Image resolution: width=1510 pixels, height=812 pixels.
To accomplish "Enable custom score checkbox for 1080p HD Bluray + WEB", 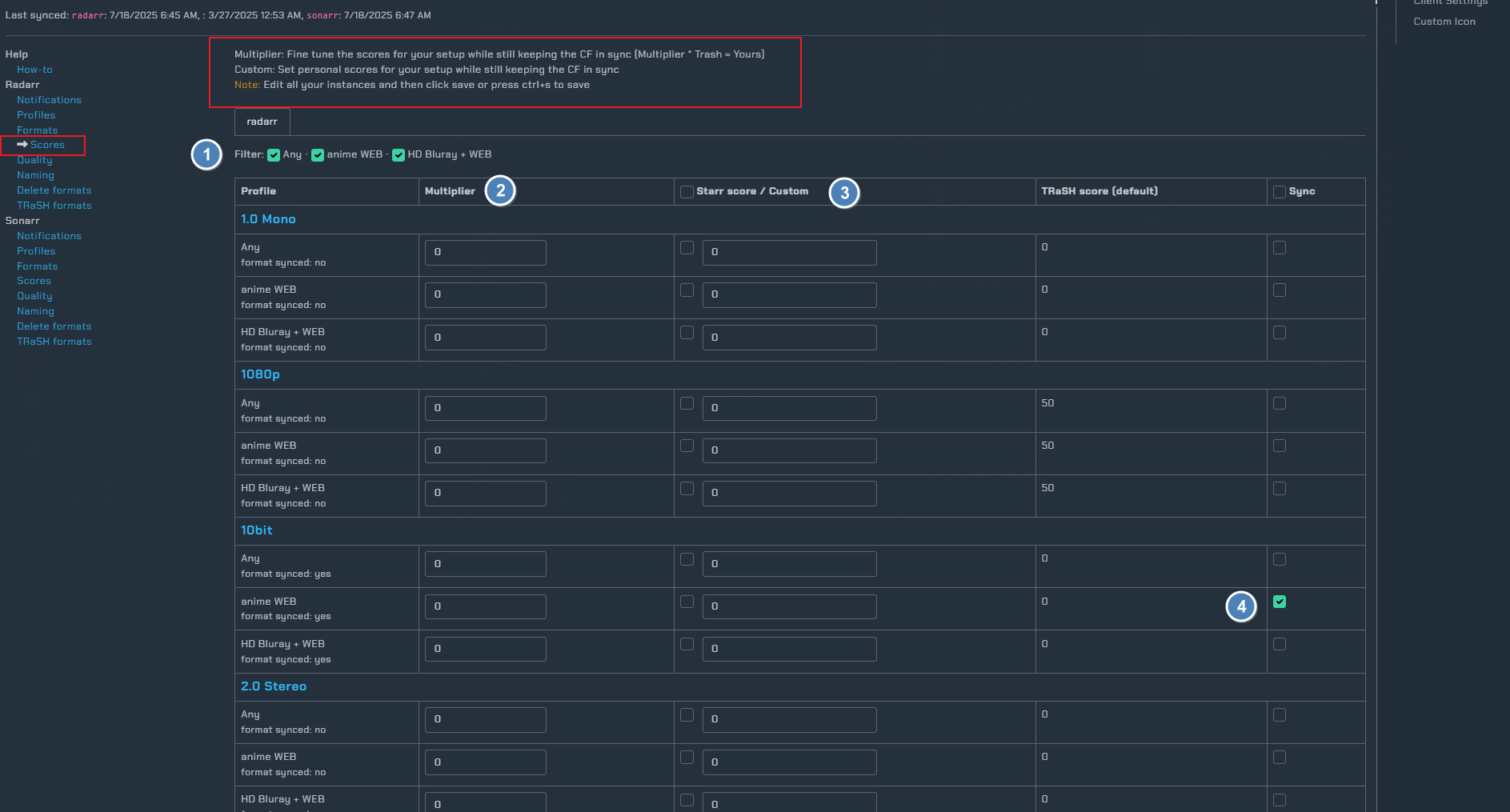I will (687, 489).
